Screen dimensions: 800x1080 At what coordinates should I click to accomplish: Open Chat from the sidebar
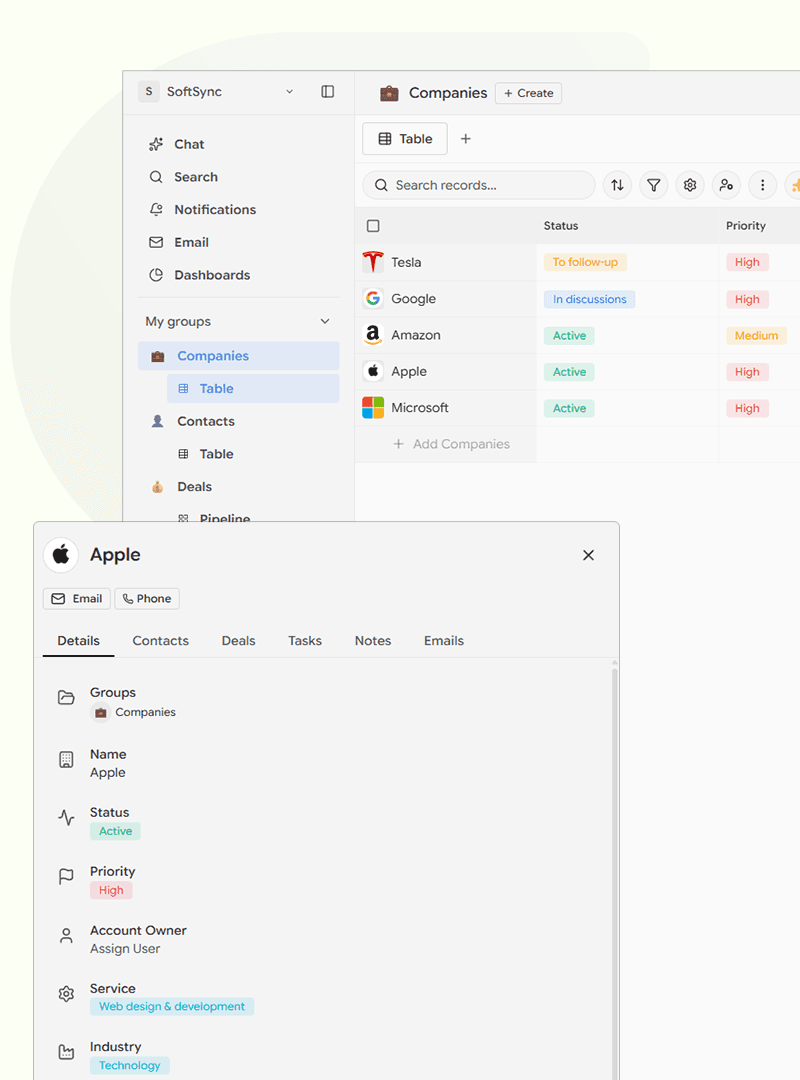[x=189, y=144]
